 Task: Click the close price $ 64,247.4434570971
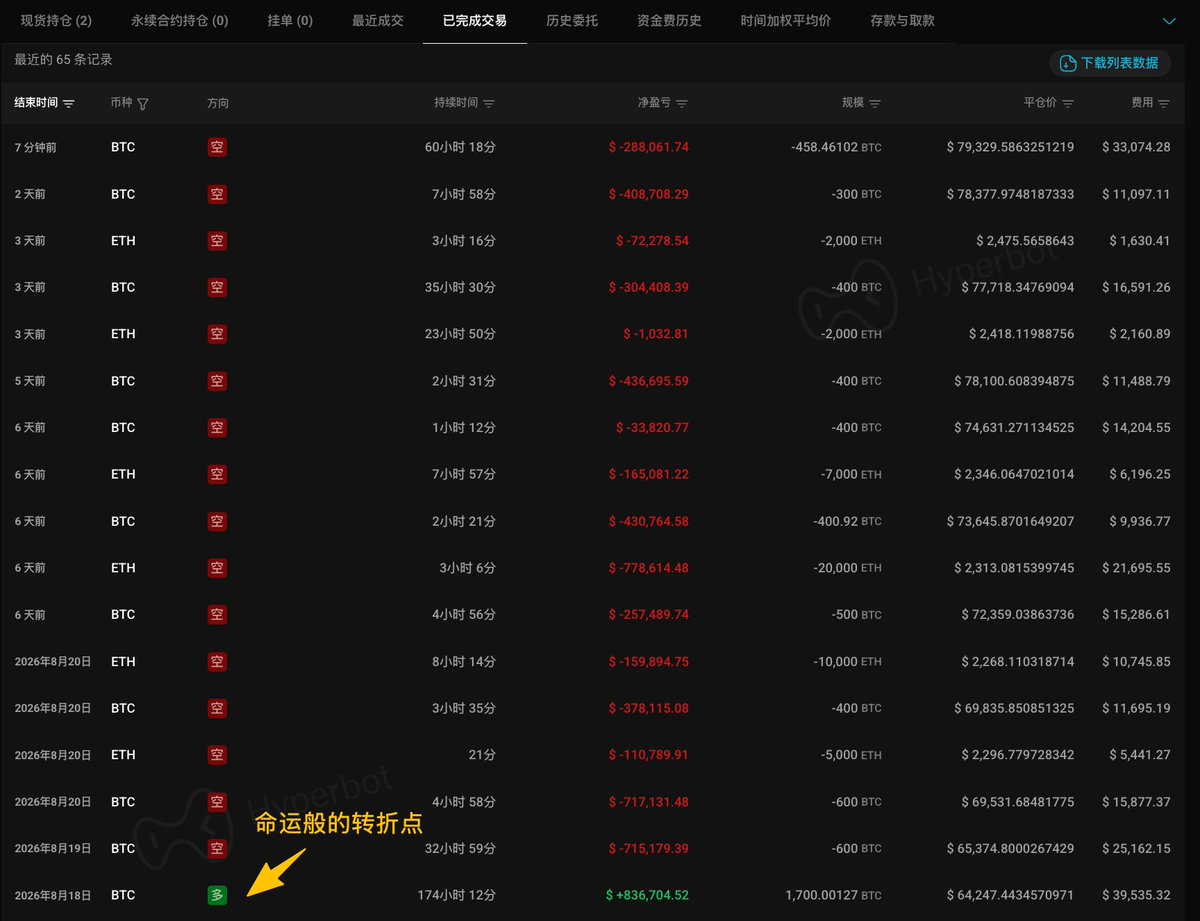click(x=1011, y=895)
